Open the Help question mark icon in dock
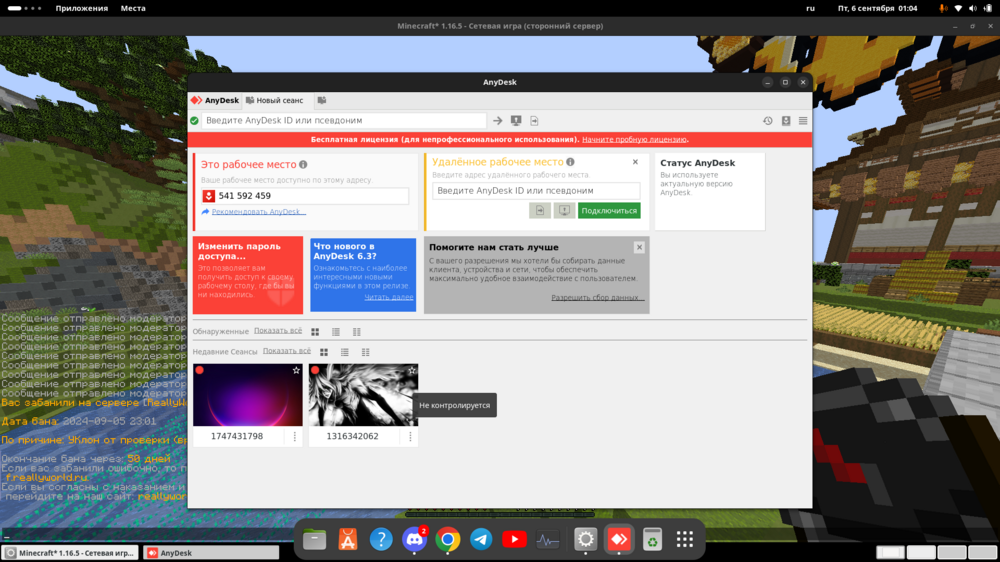Image resolution: width=1000 pixels, height=562 pixels. point(381,540)
